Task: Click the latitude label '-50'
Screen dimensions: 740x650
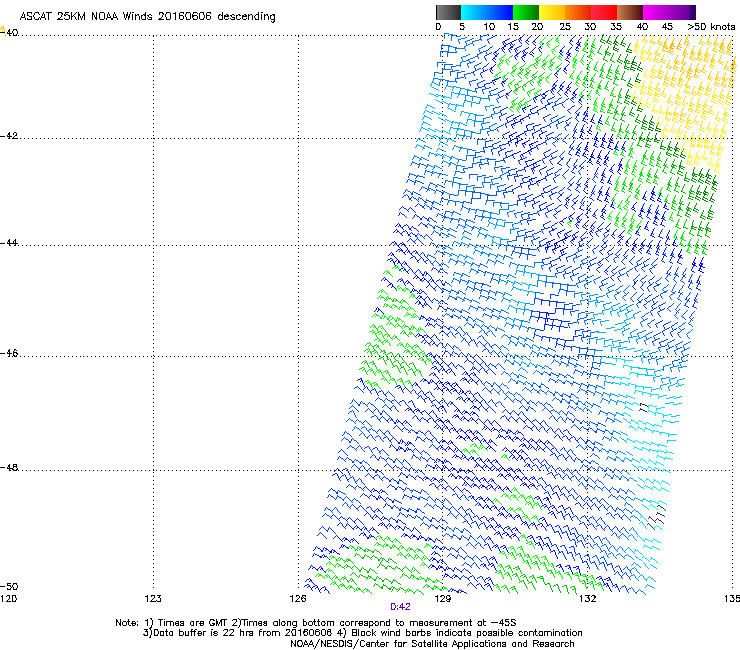Action: [x=9, y=586]
